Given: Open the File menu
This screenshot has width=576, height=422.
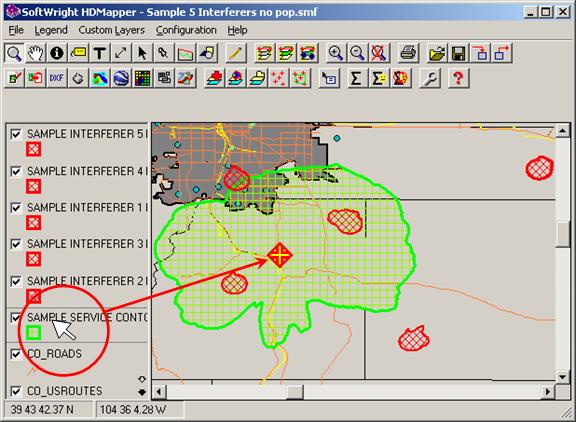Looking at the screenshot, I should pos(16,30).
